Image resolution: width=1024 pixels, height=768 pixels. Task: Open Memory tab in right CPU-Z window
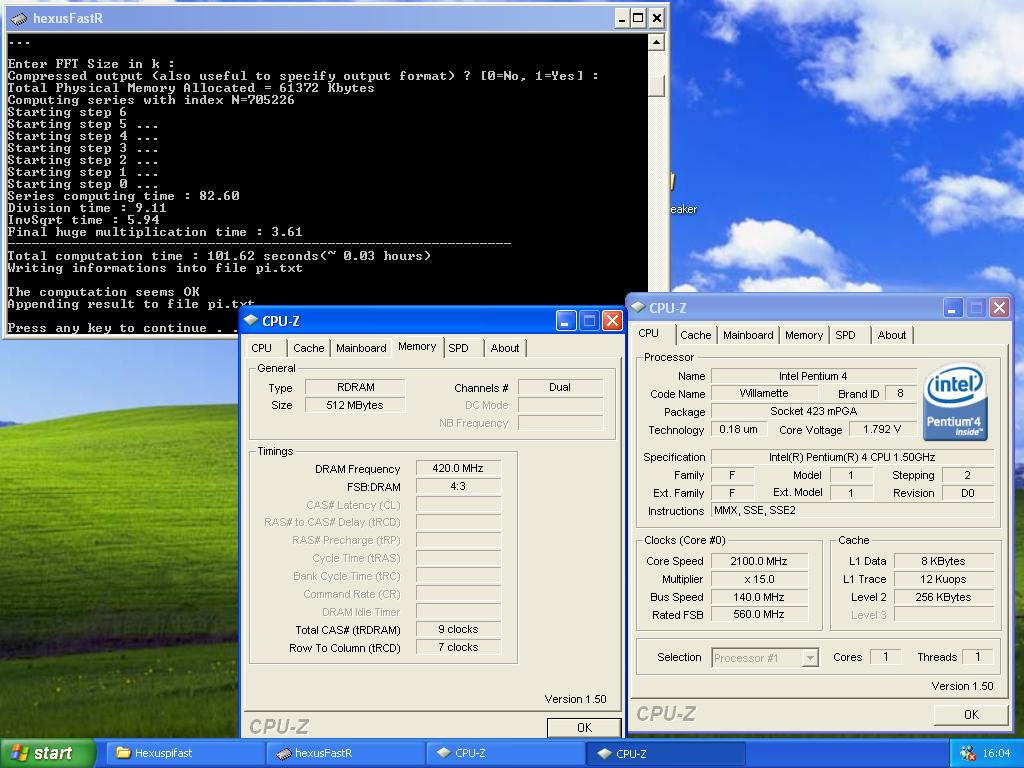804,335
